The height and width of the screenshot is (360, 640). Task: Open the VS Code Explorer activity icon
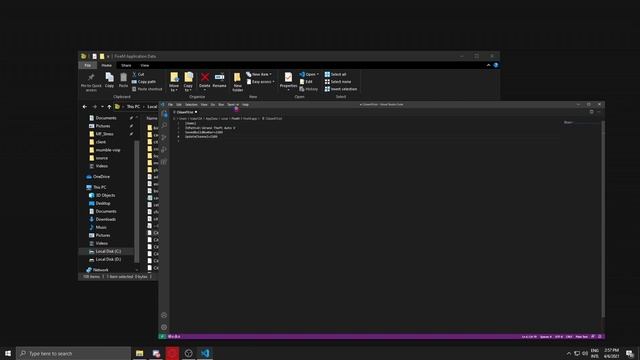pos(164,114)
